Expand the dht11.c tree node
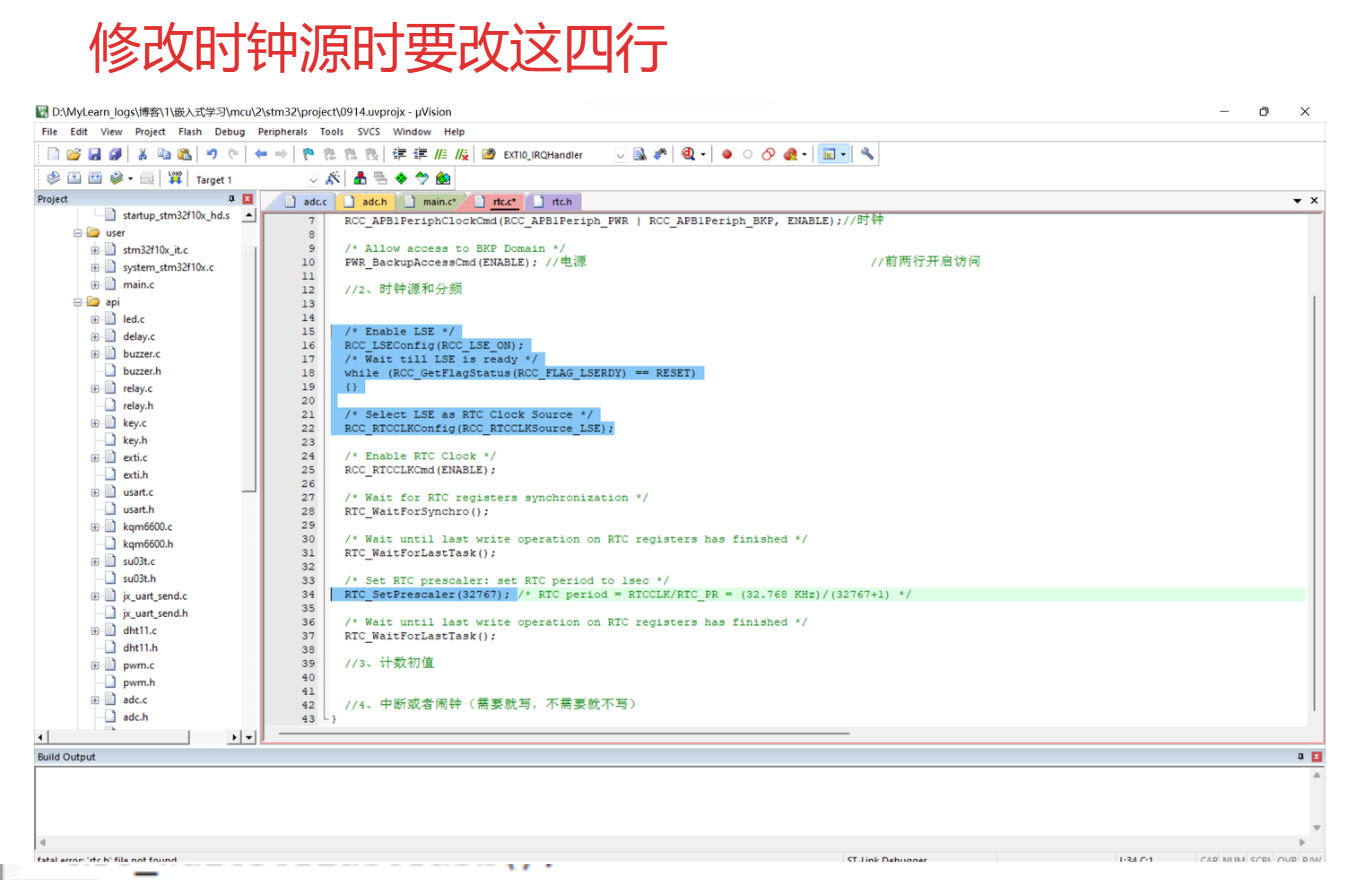The width and height of the screenshot is (1372, 880). [95, 631]
